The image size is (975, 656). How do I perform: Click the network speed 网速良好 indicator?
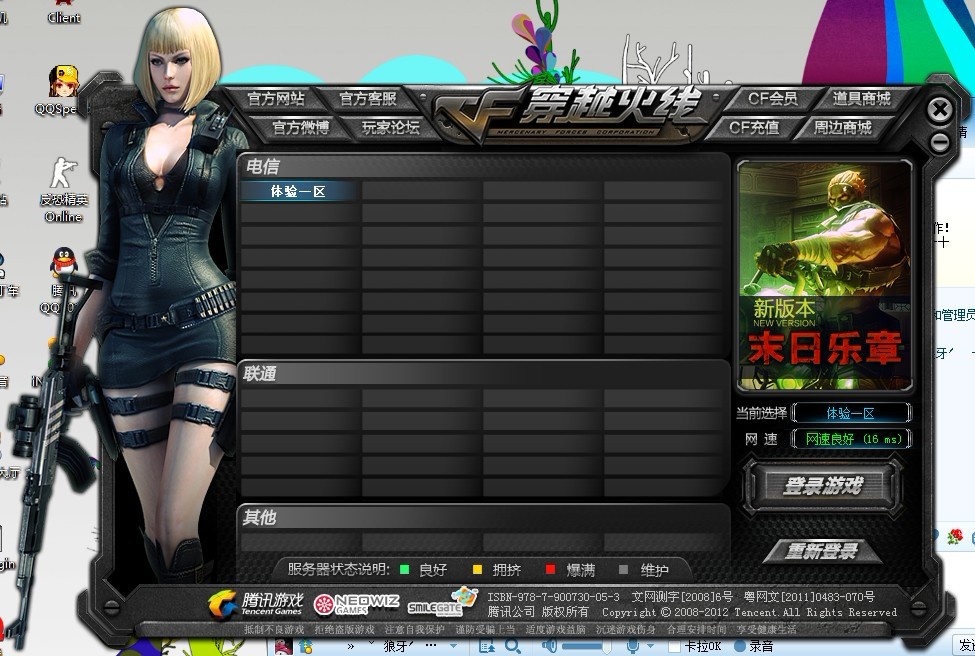(x=851, y=439)
